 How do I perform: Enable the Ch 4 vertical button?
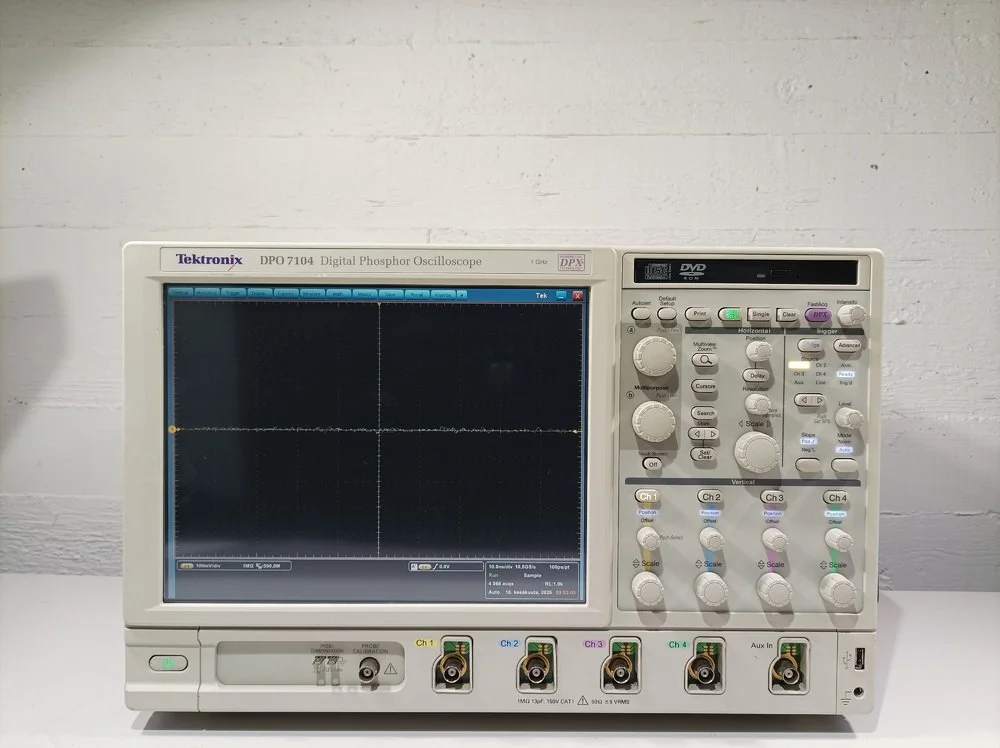(x=836, y=497)
